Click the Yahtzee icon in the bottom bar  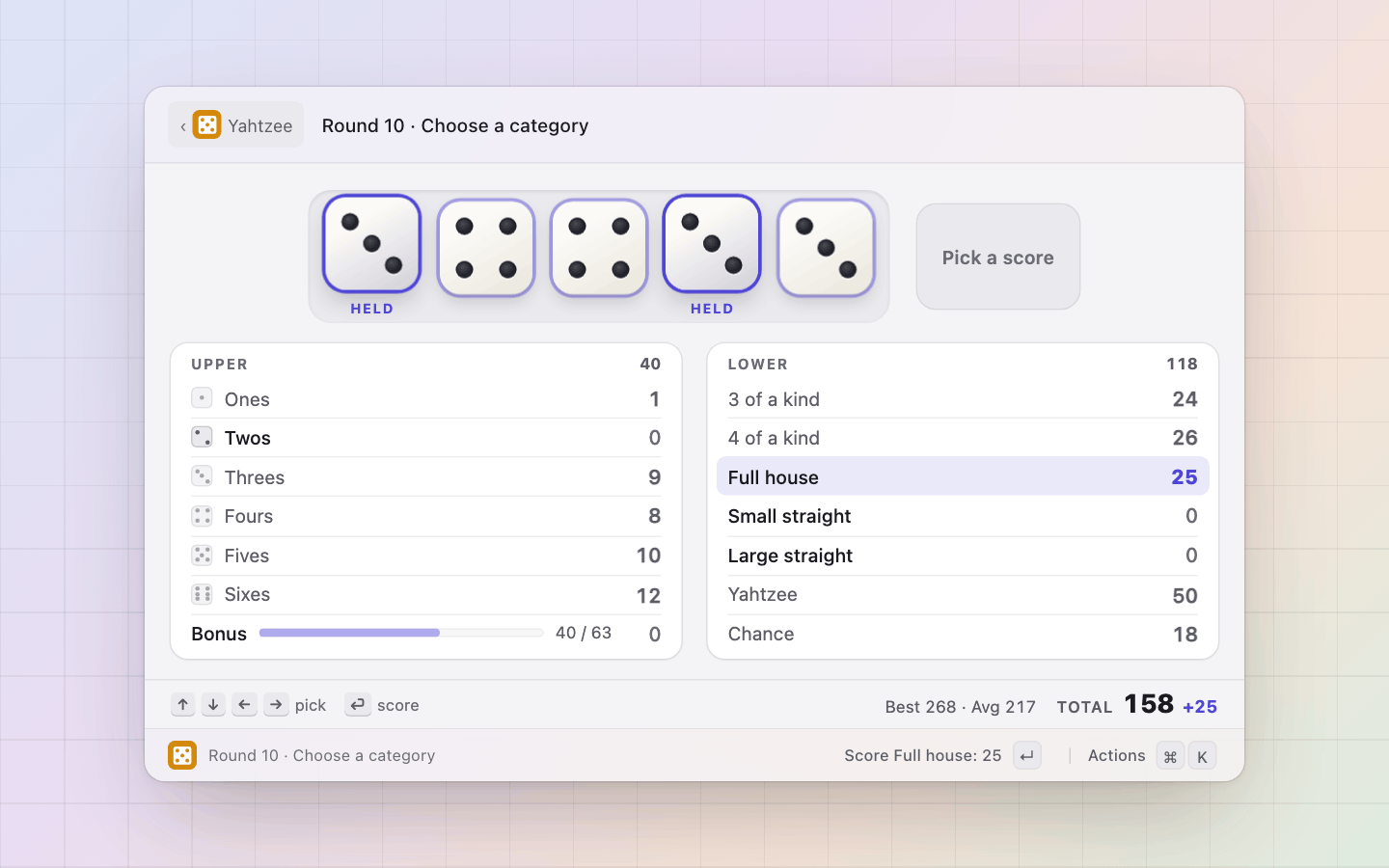coord(182,755)
